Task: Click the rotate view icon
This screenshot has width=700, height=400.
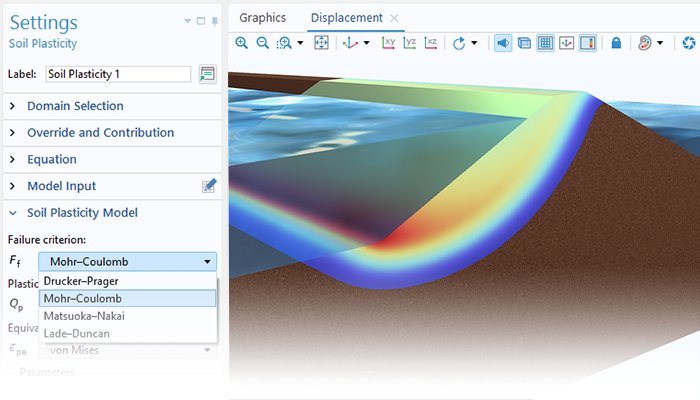Action: pyautogui.click(x=459, y=43)
